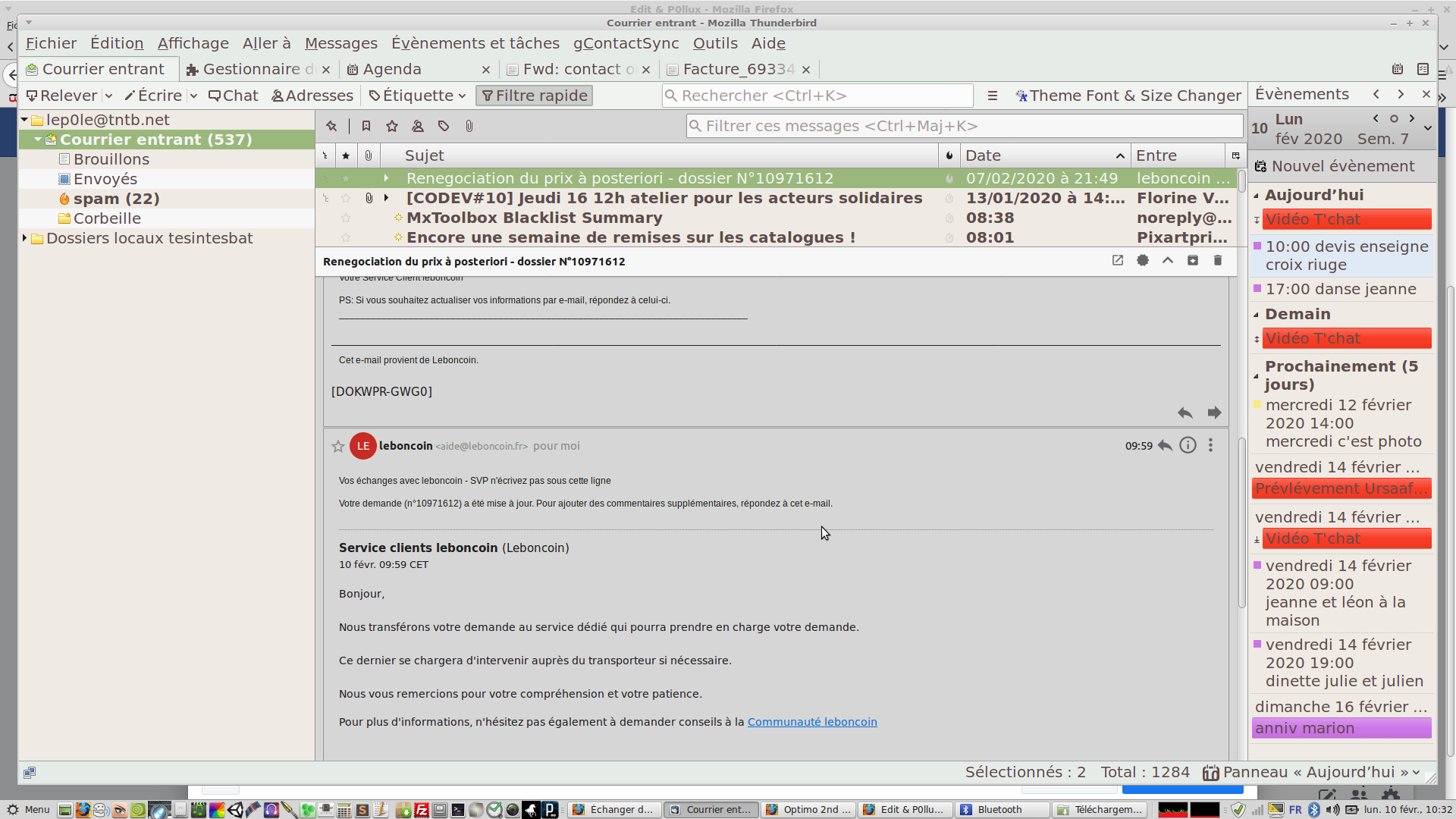
Task: Click the contacts quick filter icon
Action: 418,127
